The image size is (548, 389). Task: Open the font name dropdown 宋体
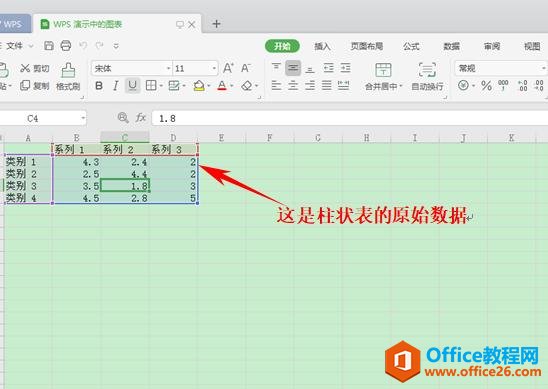[132, 68]
